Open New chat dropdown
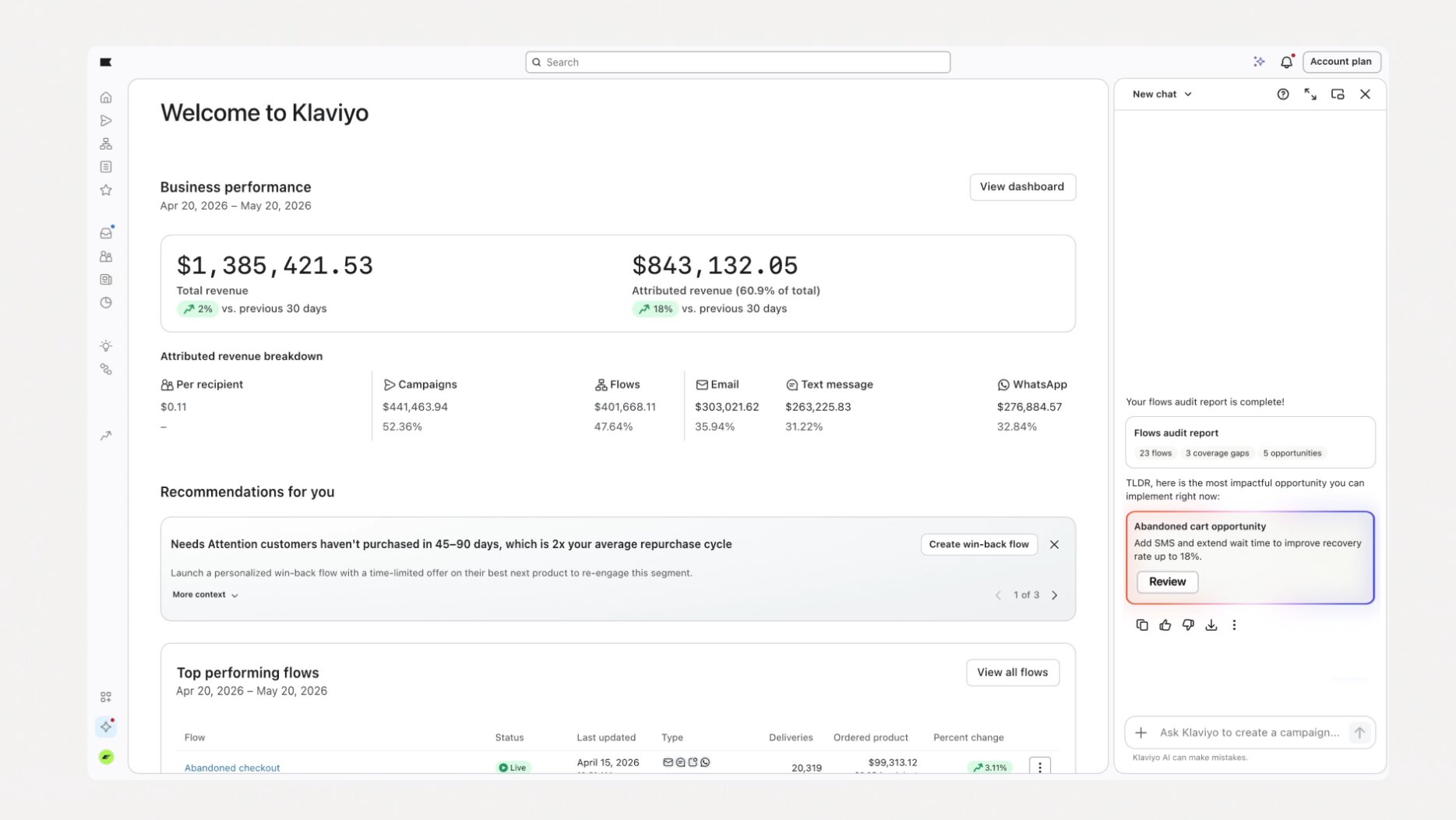The height and width of the screenshot is (820, 1456). point(1162,94)
